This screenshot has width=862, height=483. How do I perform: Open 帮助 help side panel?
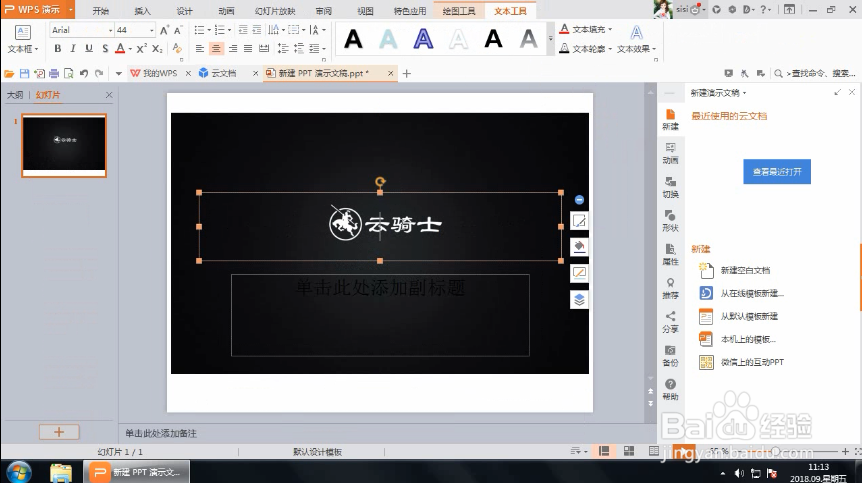point(670,390)
